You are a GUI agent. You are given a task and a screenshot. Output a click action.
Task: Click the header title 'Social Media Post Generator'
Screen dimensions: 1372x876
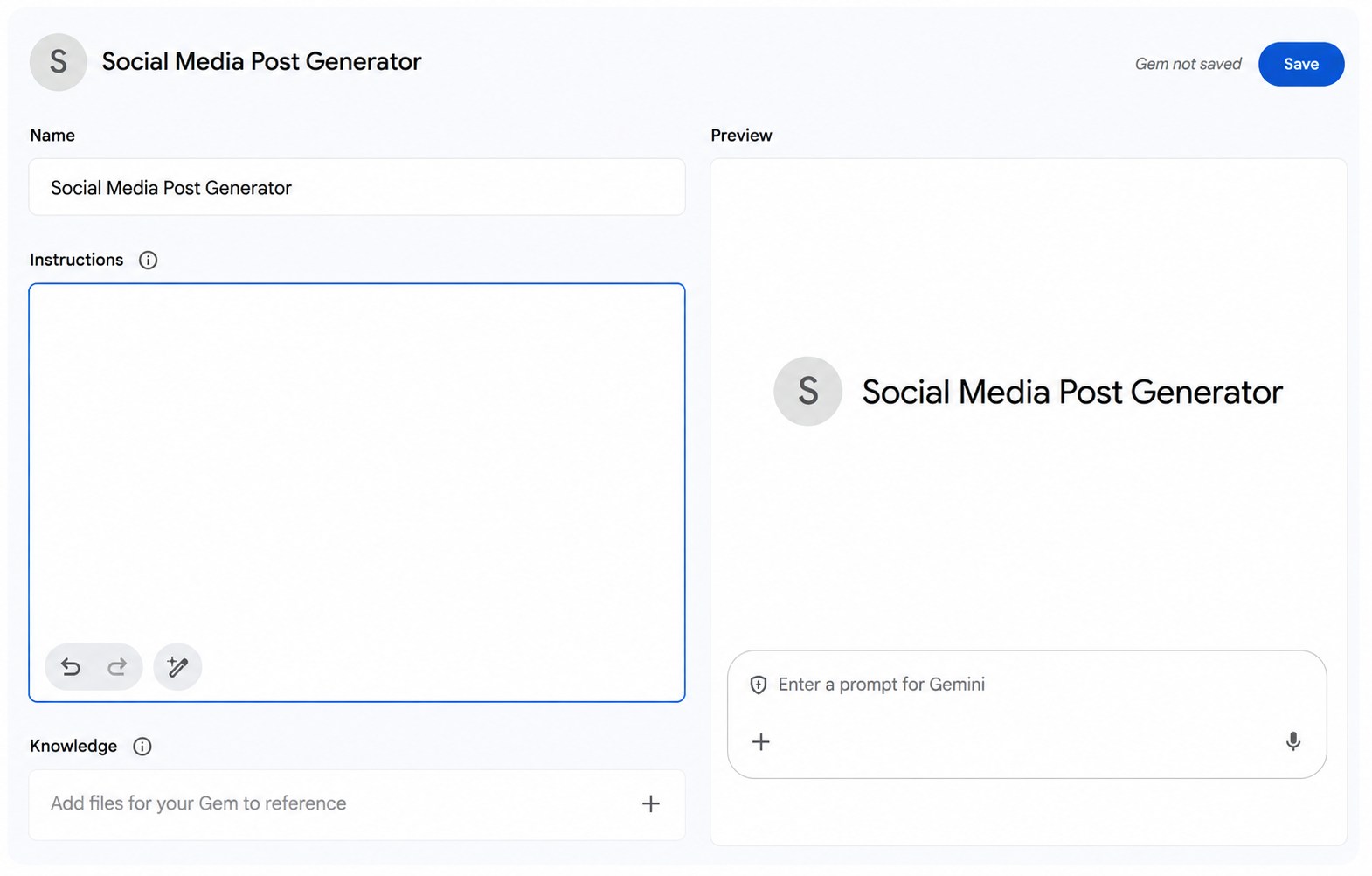261,61
